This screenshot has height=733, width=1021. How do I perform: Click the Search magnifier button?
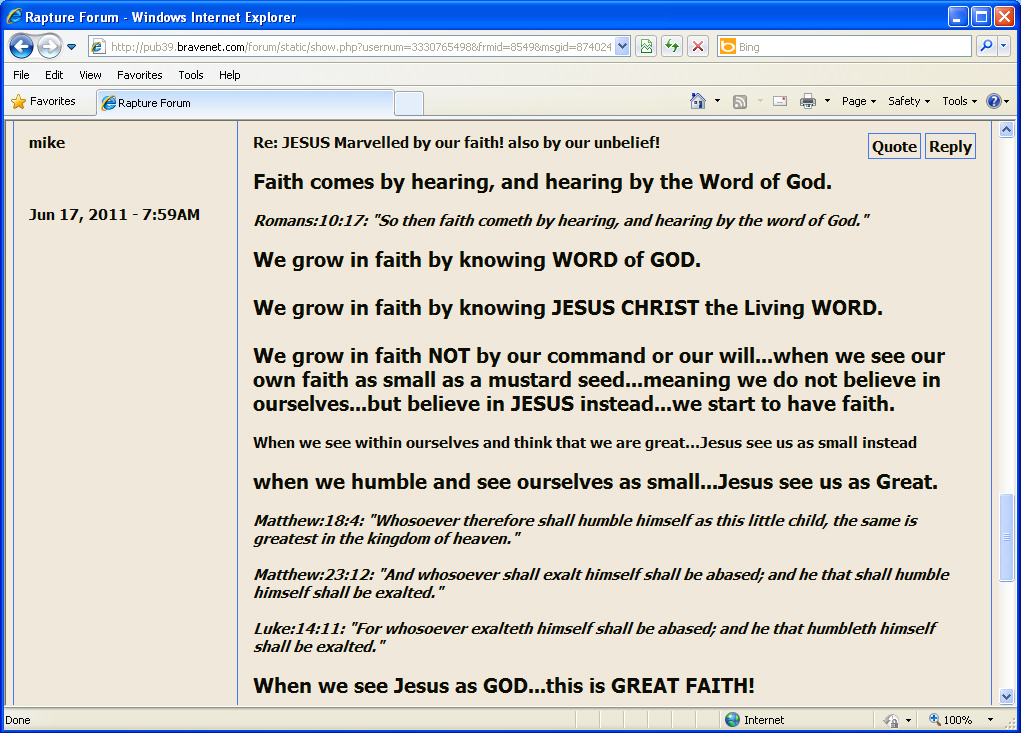[x=987, y=46]
